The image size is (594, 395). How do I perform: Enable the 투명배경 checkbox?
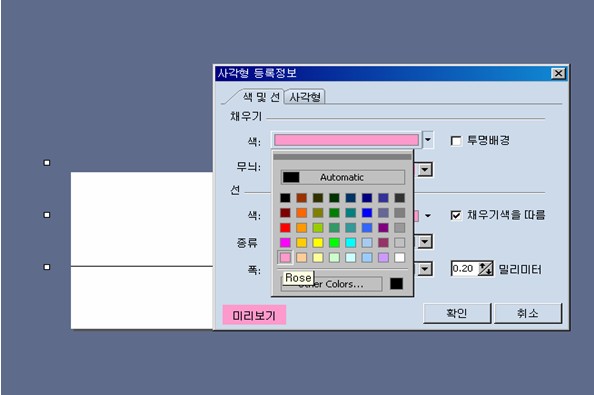coord(456,141)
